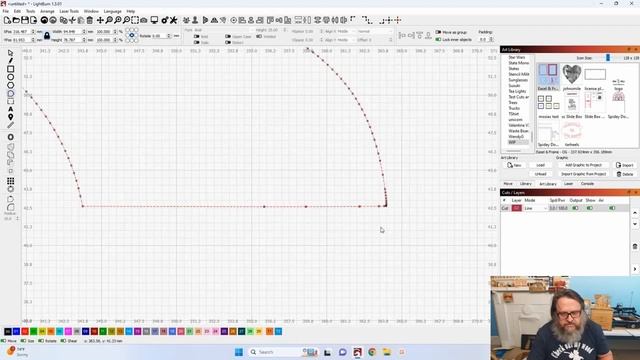Switch to the Console tab
The height and width of the screenshot is (360, 640).
click(587, 184)
